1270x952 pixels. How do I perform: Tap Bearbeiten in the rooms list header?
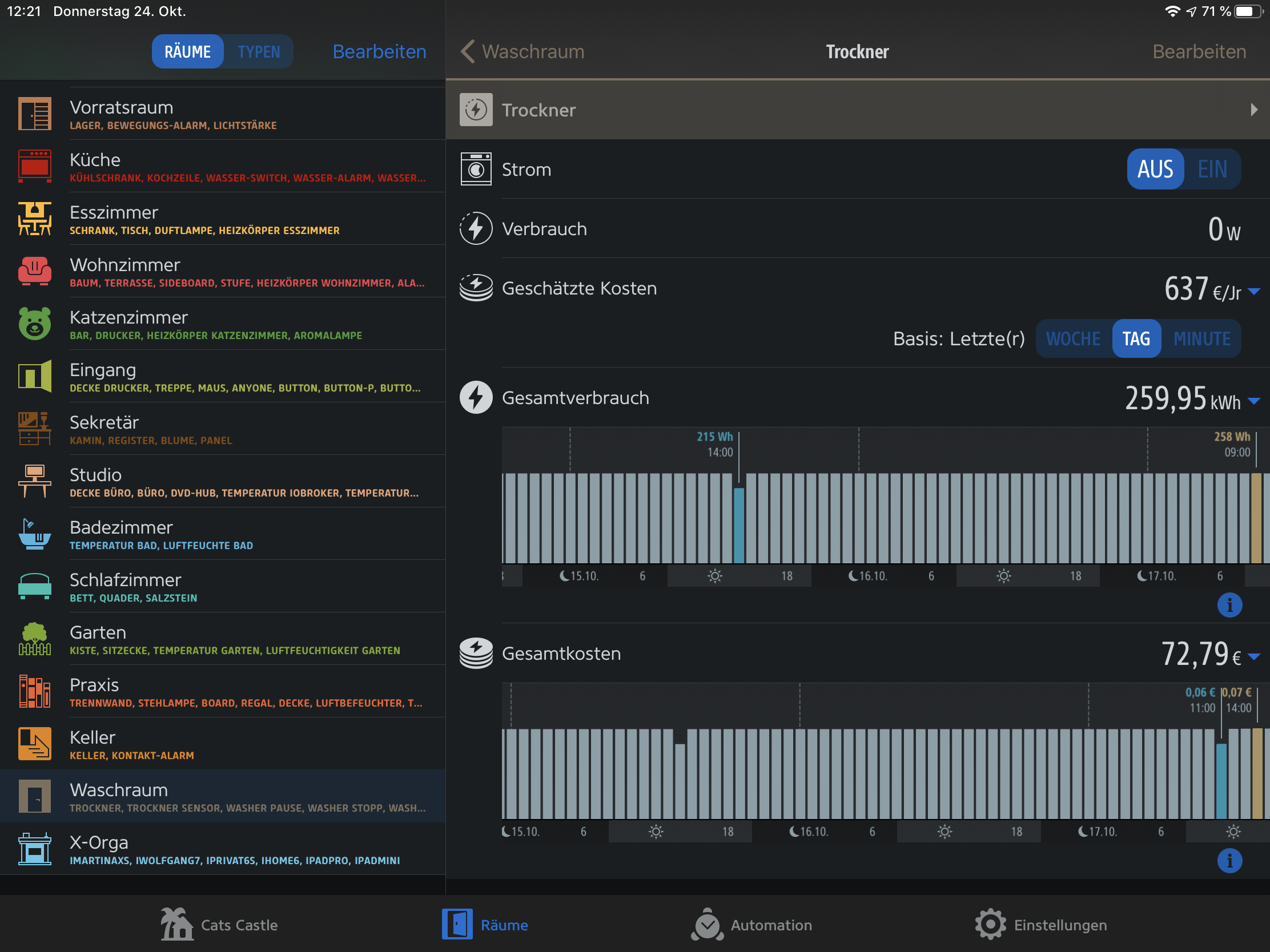point(379,51)
